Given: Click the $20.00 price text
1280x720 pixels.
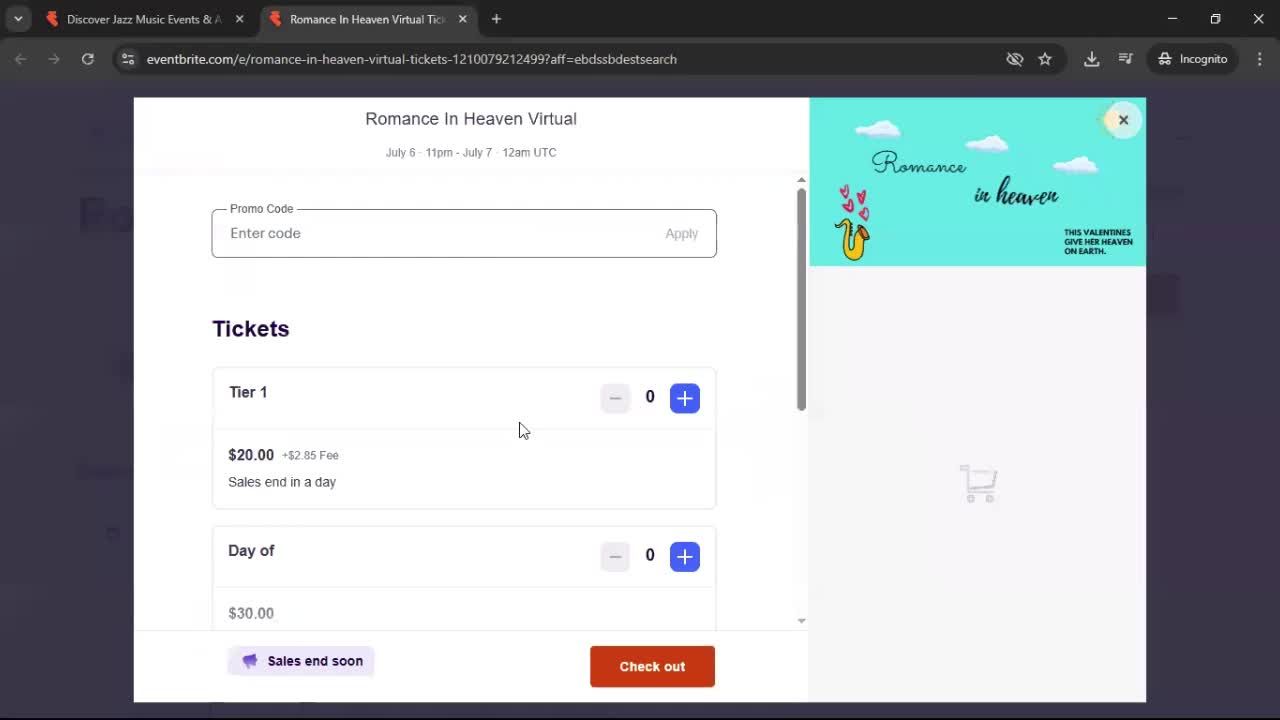Looking at the screenshot, I should tap(251, 454).
